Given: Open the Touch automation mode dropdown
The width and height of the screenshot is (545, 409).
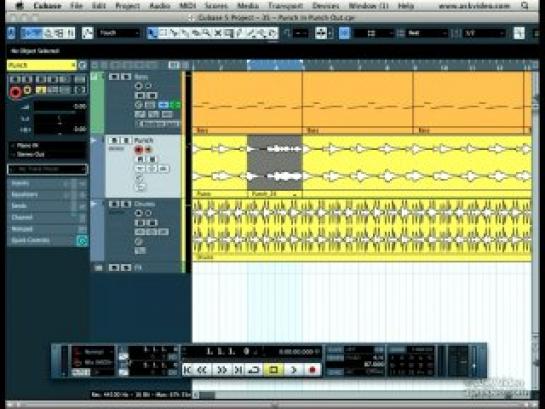Looking at the screenshot, I should [x=119, y=33].
